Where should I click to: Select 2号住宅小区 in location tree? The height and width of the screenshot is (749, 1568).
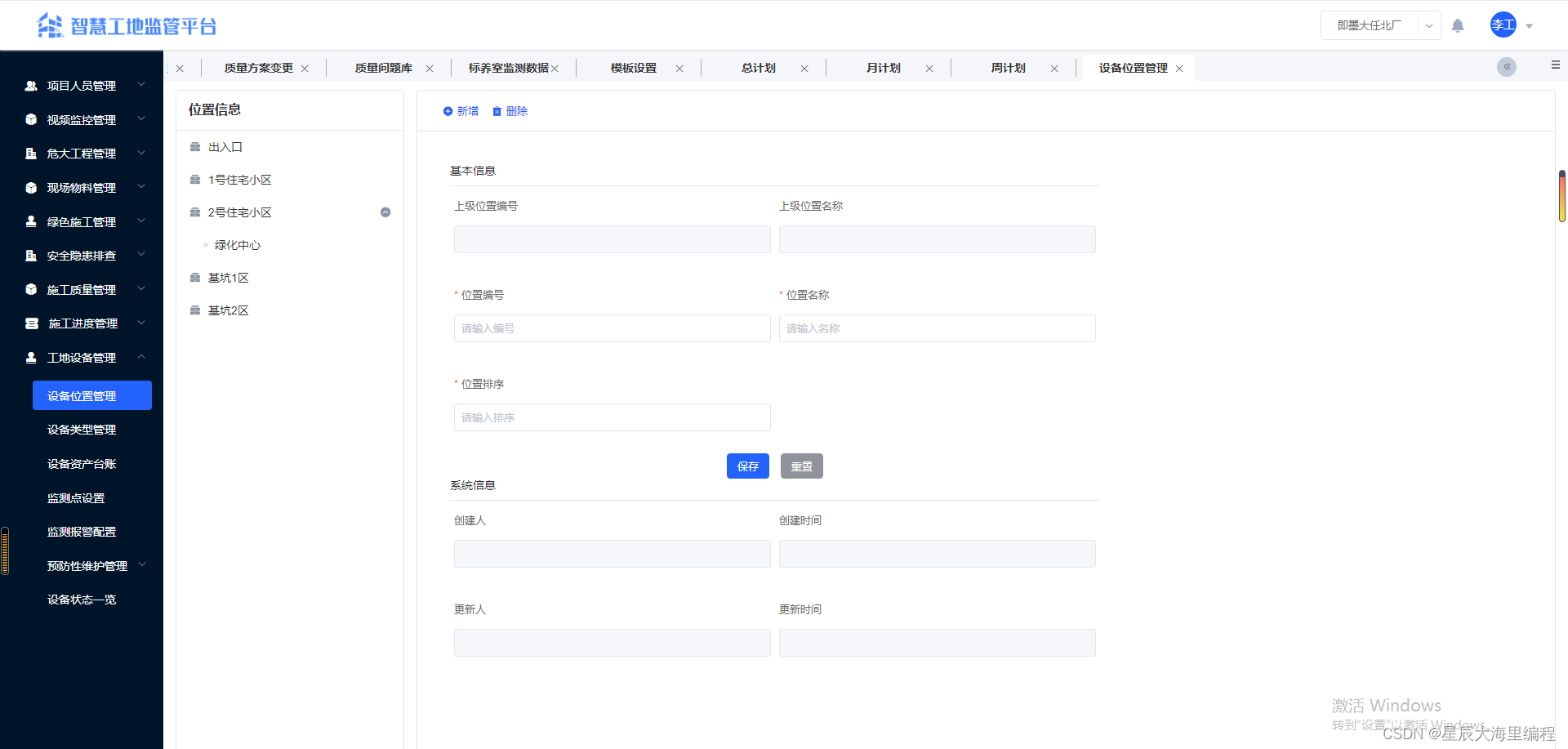239,212
